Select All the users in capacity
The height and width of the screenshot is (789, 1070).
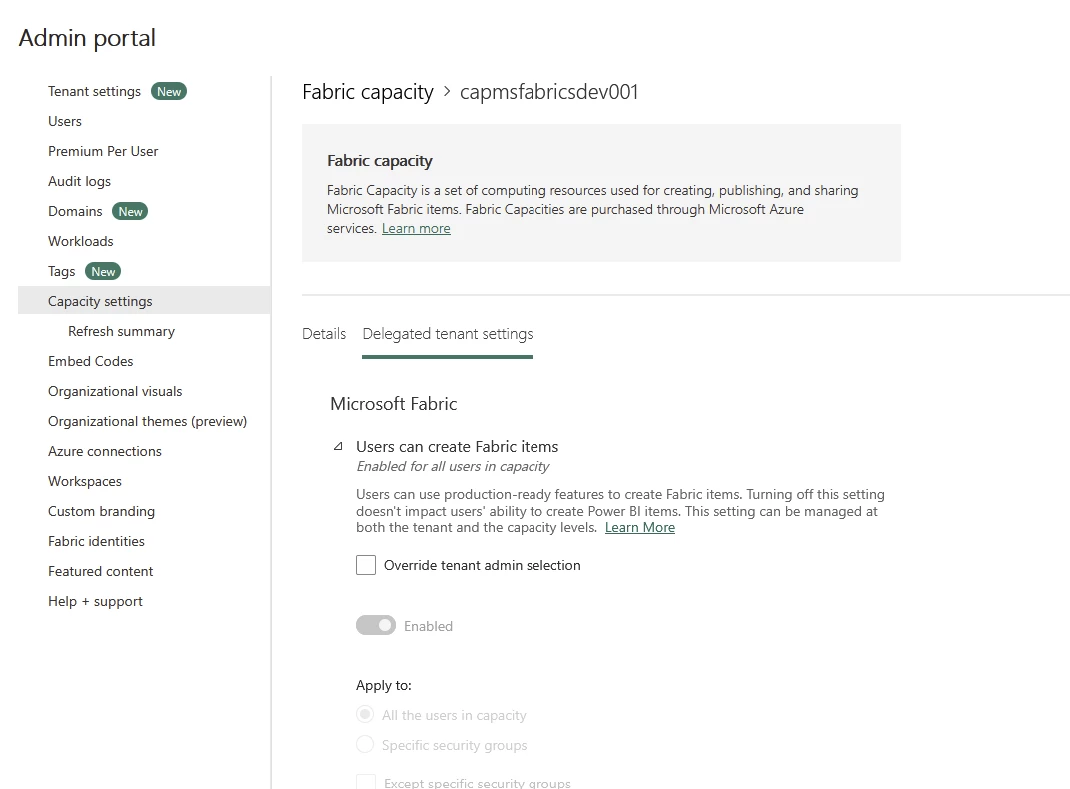[366, 715]
